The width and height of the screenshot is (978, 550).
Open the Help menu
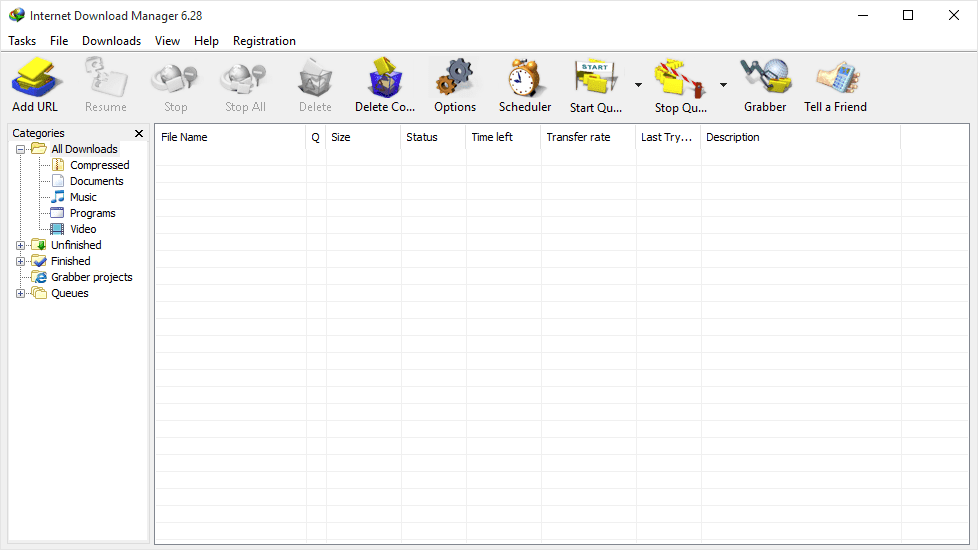[x=206, y=41]
